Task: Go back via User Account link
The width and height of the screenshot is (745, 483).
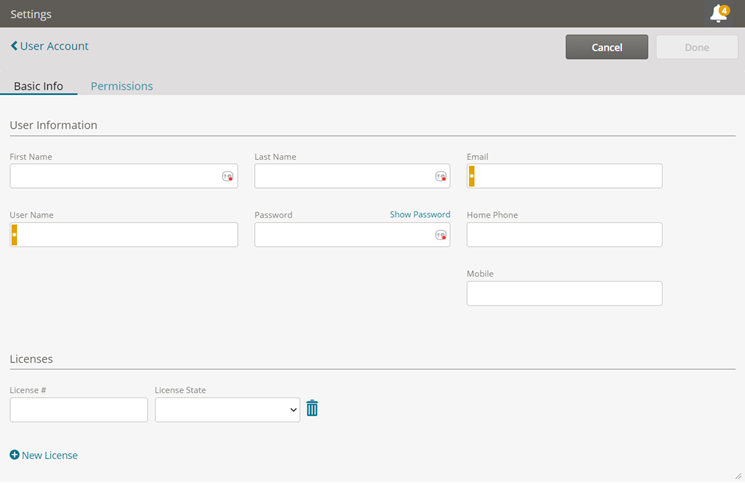Action: pyautogui.click(x=54, y=46)
